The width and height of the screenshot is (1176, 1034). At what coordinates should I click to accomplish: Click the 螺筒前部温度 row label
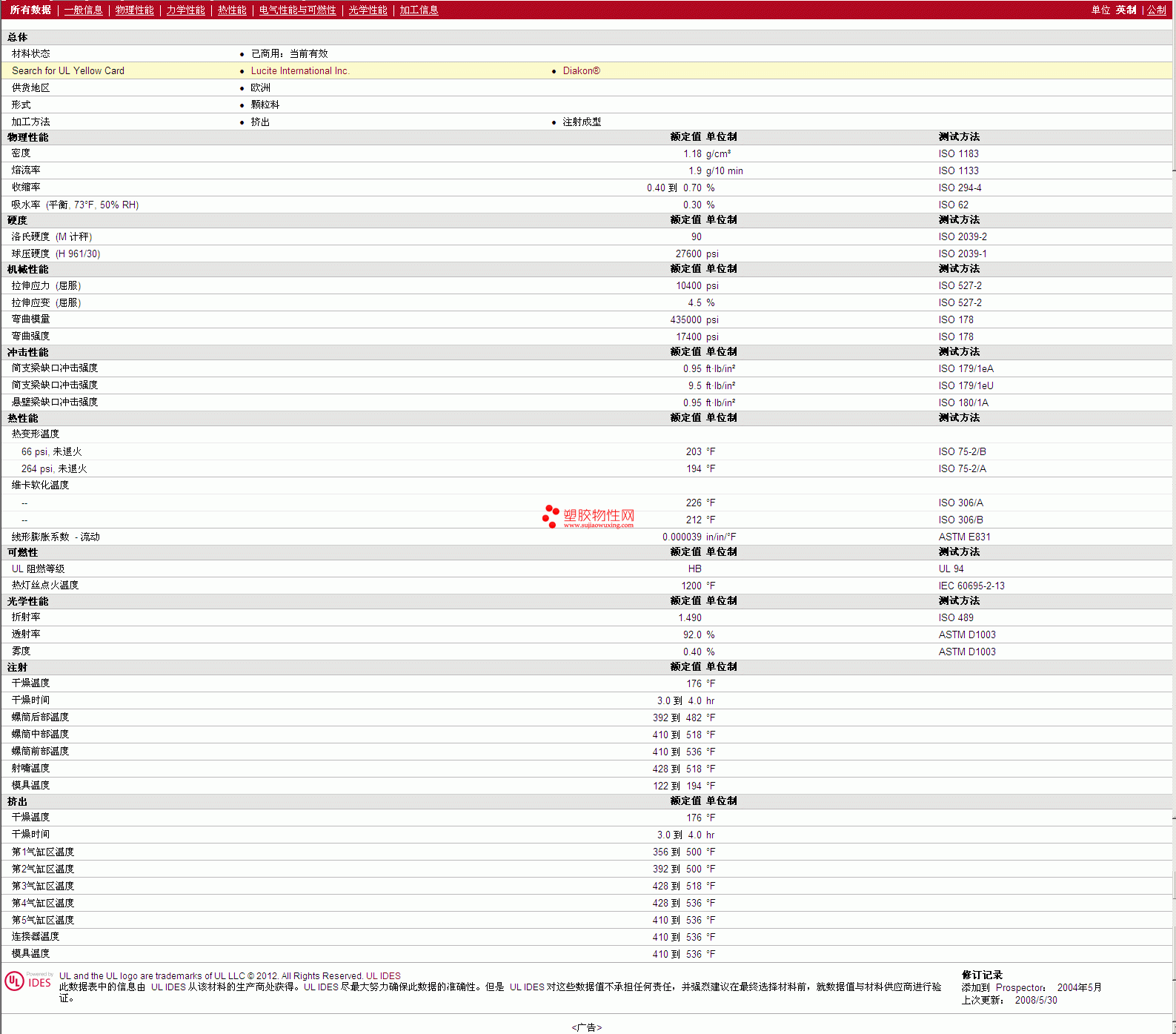pyautogui.click(x=41, y=752)
